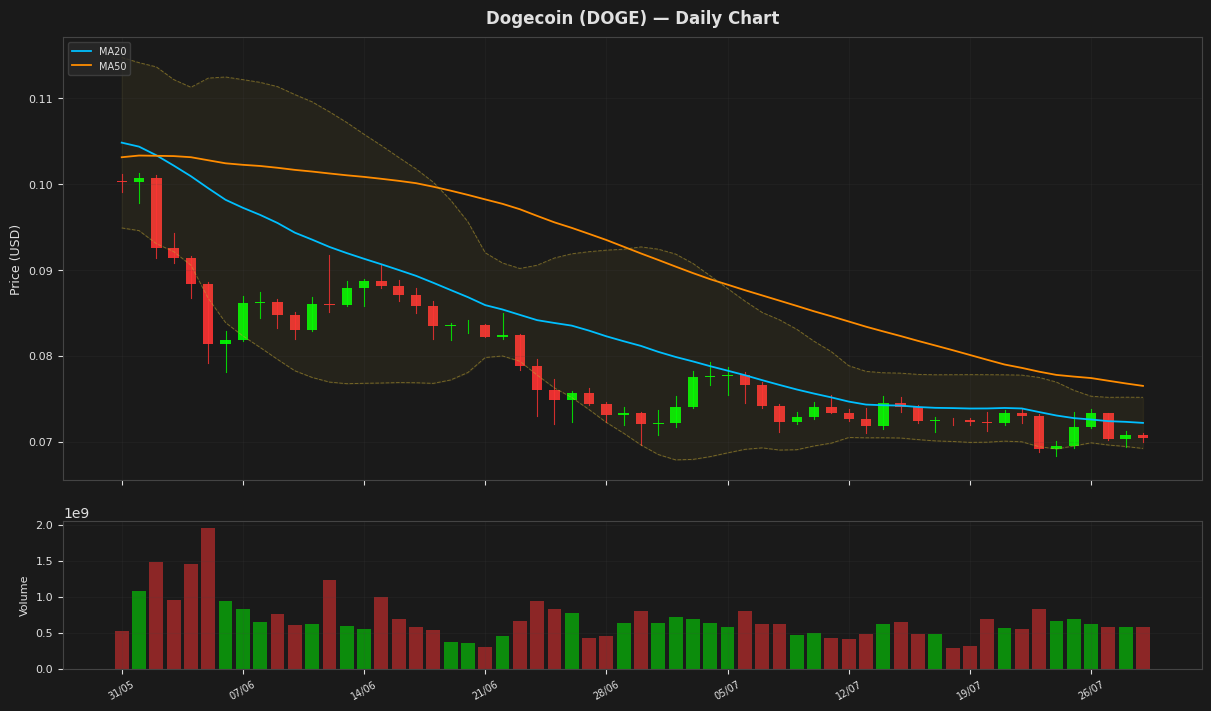Click the 28/06 date label
Screen dimensions: 1211x711
click(605, 690)
